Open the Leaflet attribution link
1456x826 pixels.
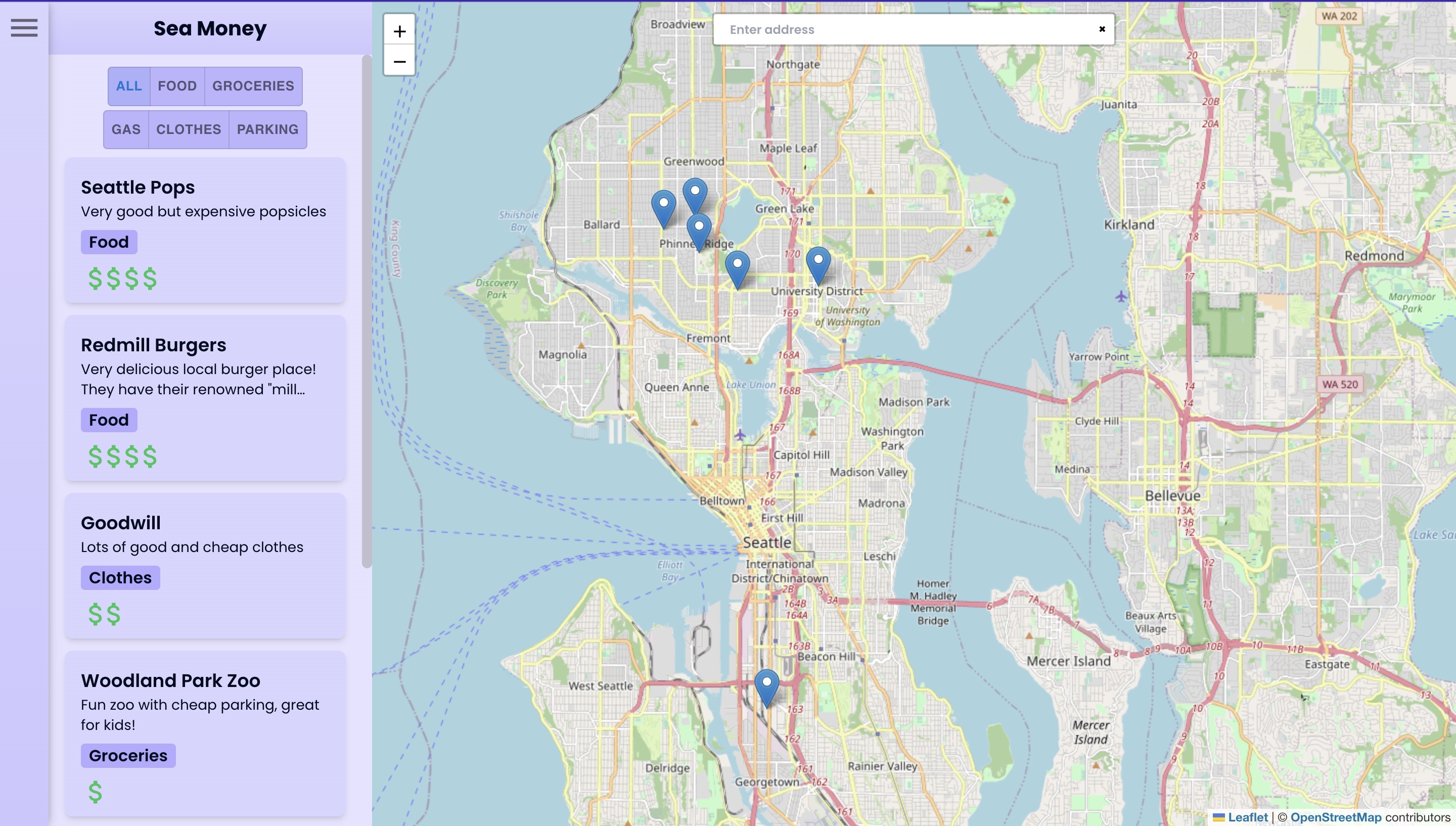1247,817
